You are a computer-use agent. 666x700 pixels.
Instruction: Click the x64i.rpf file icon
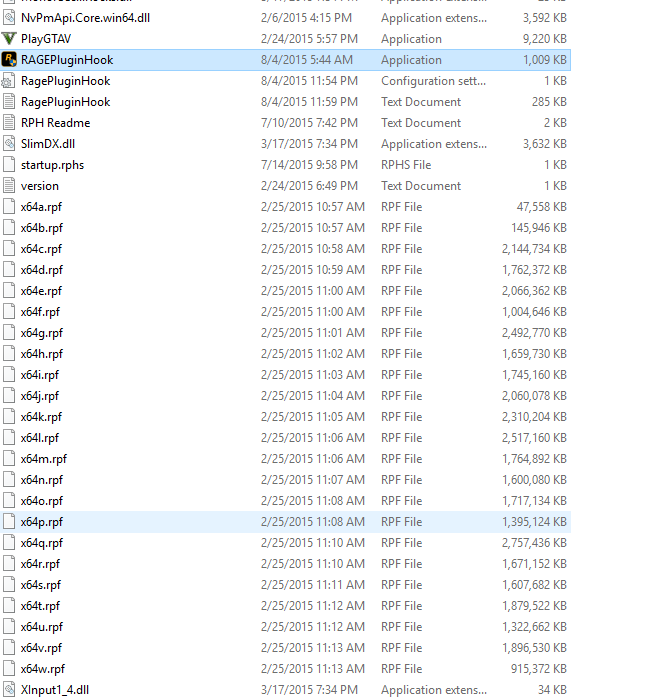point(9,375)
